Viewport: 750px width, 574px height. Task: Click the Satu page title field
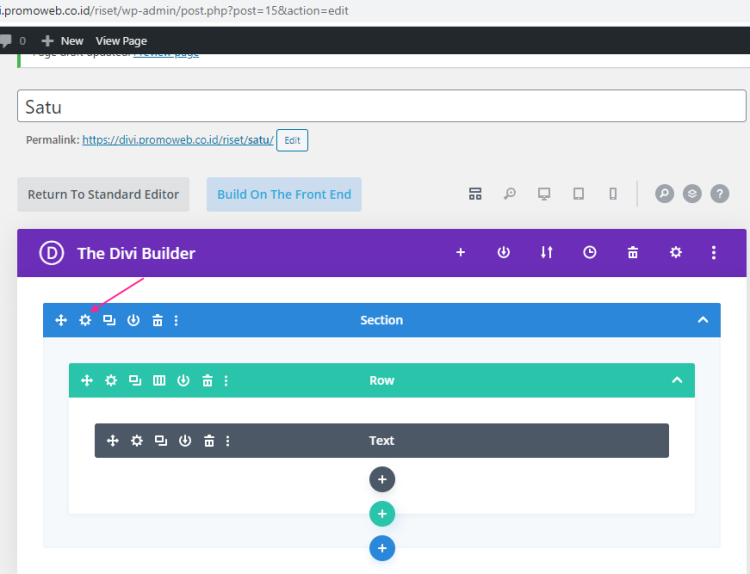tap(382, 106)
